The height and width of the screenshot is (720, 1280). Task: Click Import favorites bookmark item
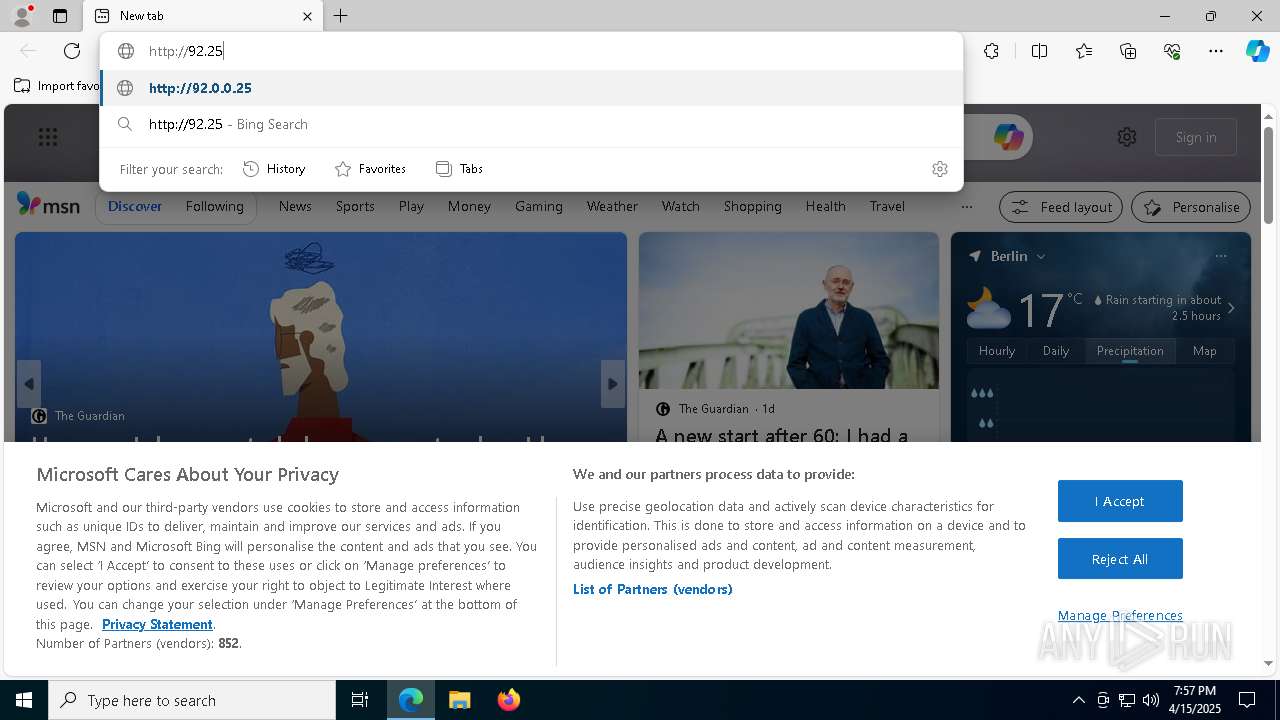coord(57,86)
